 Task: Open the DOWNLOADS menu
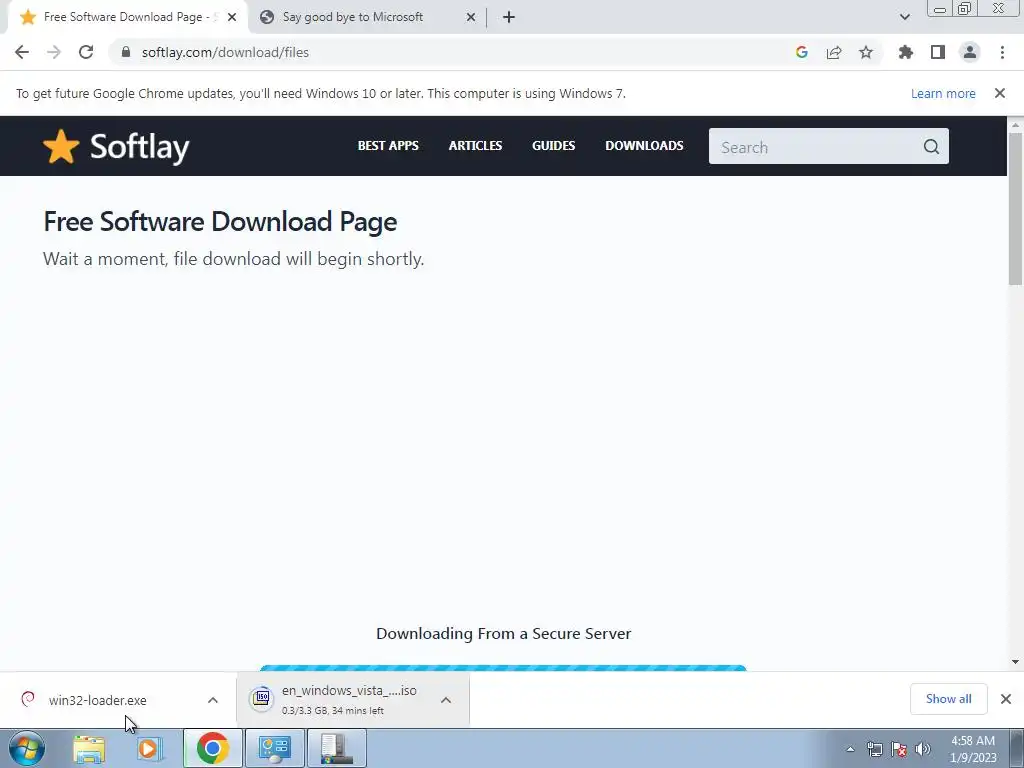[644, 146]
